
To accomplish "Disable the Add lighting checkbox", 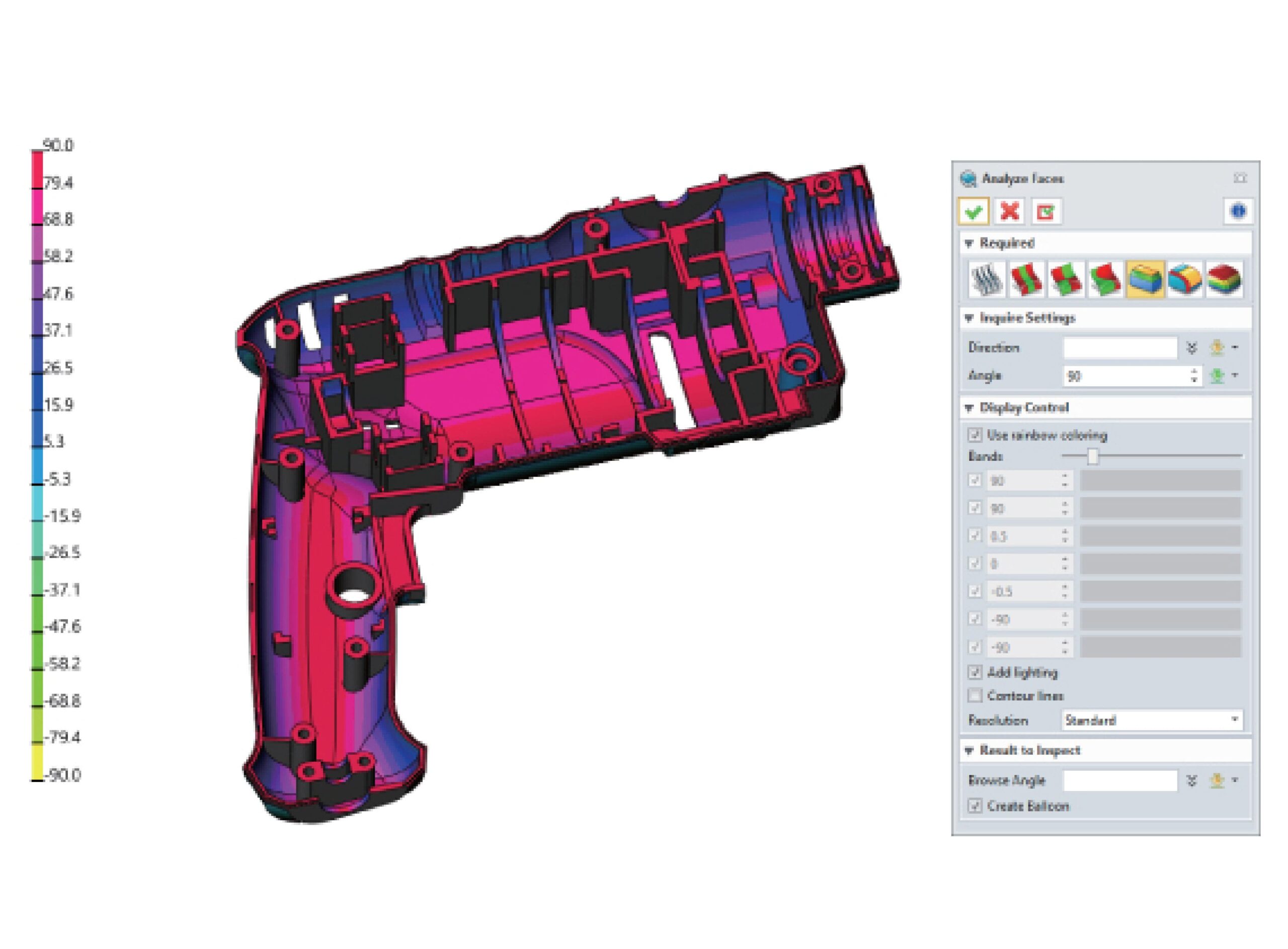I will [x=975, y=672].
